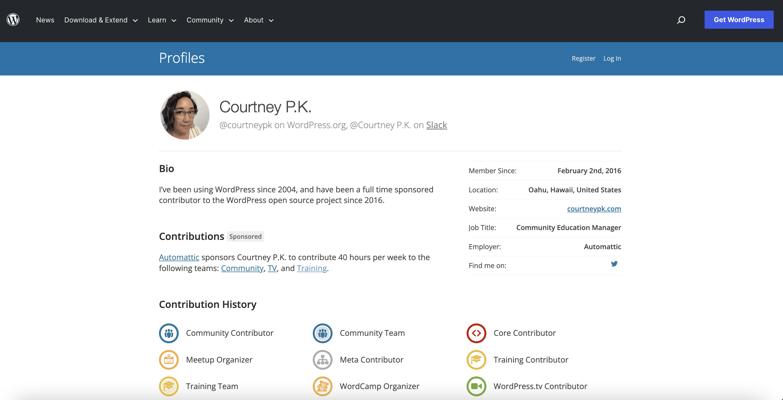The image size is (783, 400).
Task: Click the Training Contributor badge icon
Action: point(476,360)
